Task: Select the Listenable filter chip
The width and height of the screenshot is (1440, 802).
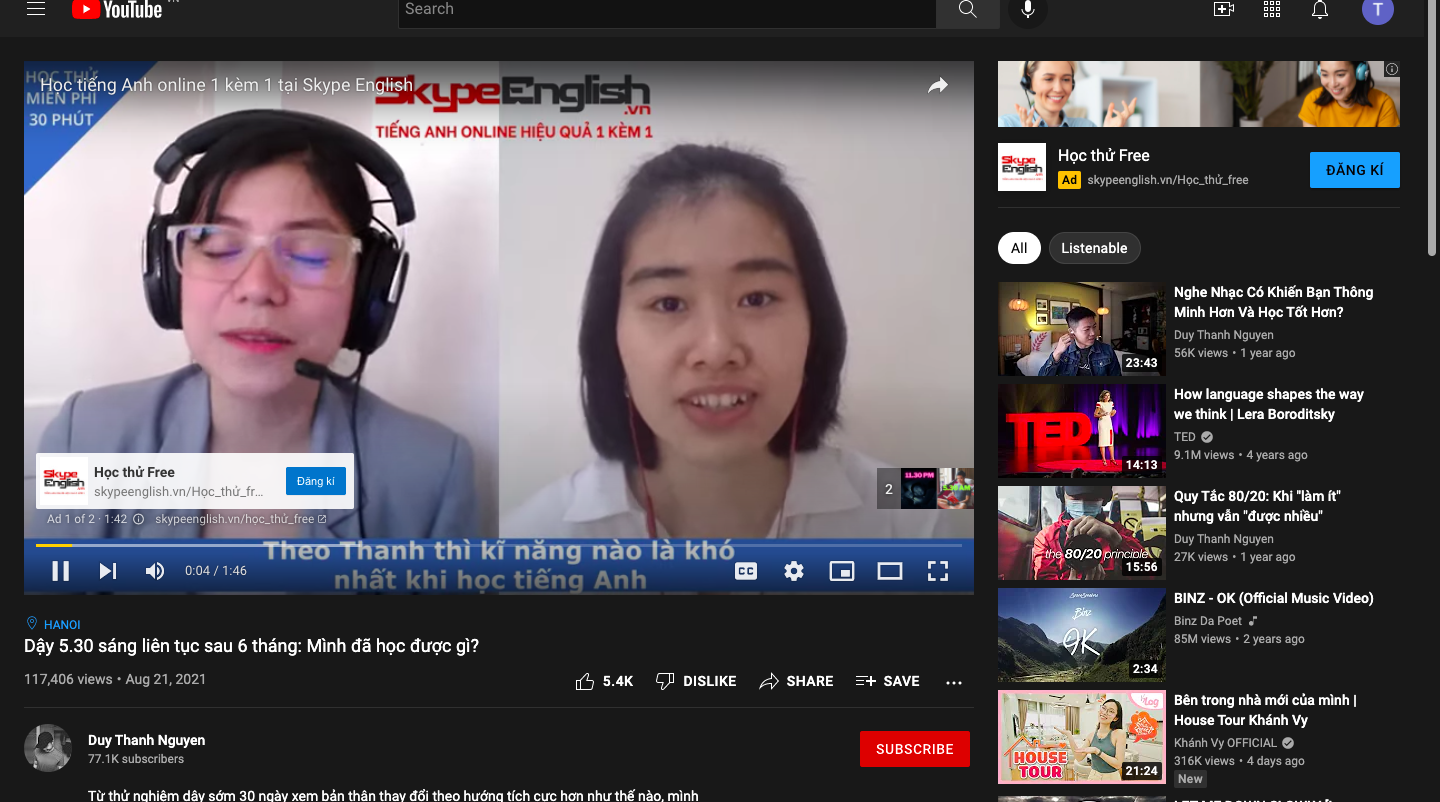Action: click(1094, 248)
